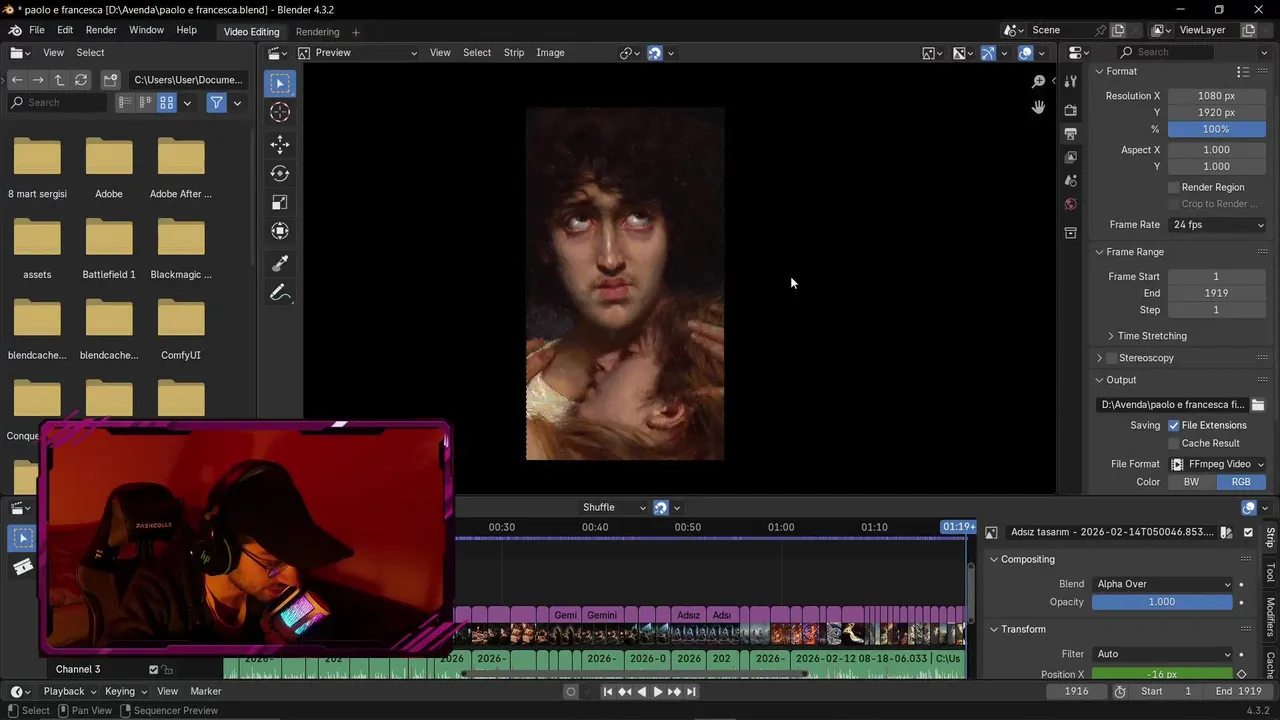The width and height of the screenshot is (1280, 720).
Task: Click the zoom magnifier gizmo in preview
Action: [1038, 81]
